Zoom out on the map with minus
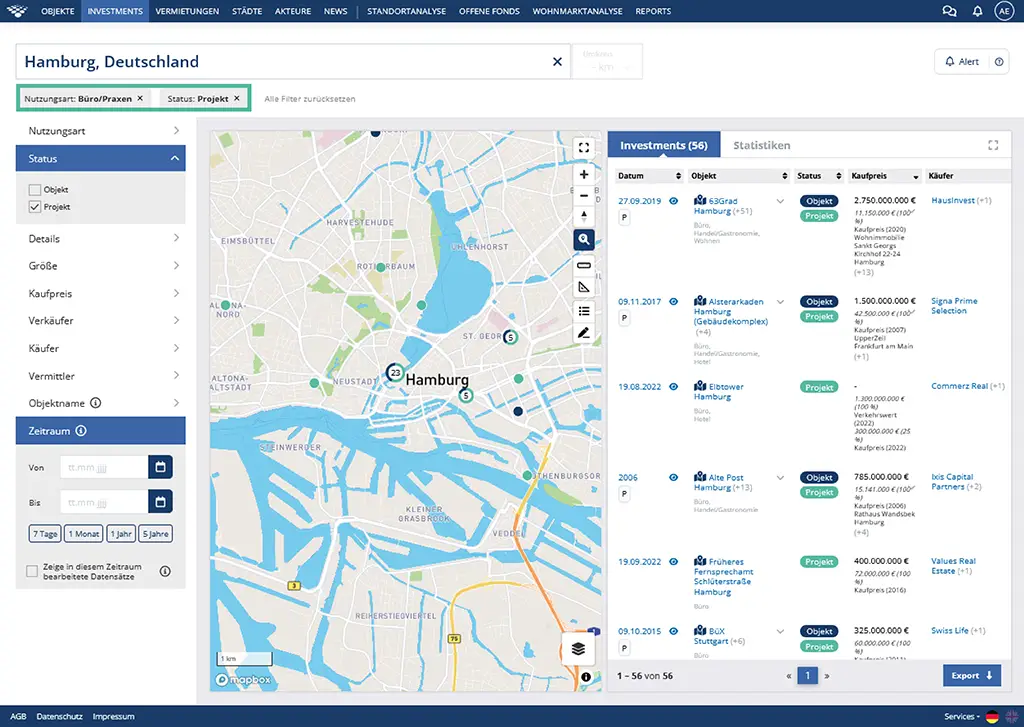Image resolution: width=1024 pixels, height=727 pixels. (x=584, y=195)
